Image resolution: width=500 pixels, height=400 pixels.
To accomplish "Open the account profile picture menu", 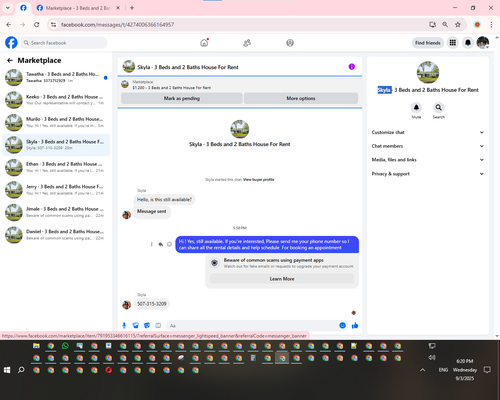I will pos(483,43).
